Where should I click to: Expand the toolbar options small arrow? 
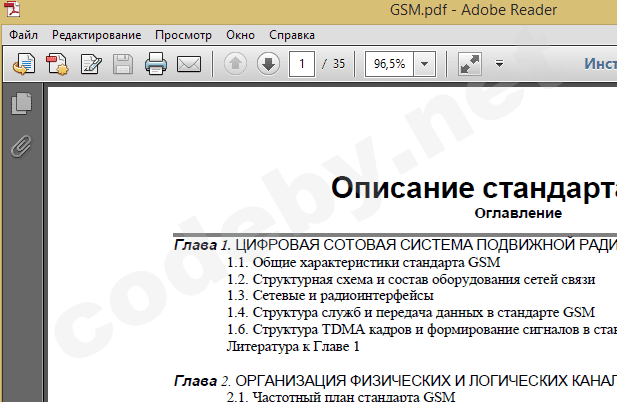[499, 65]
